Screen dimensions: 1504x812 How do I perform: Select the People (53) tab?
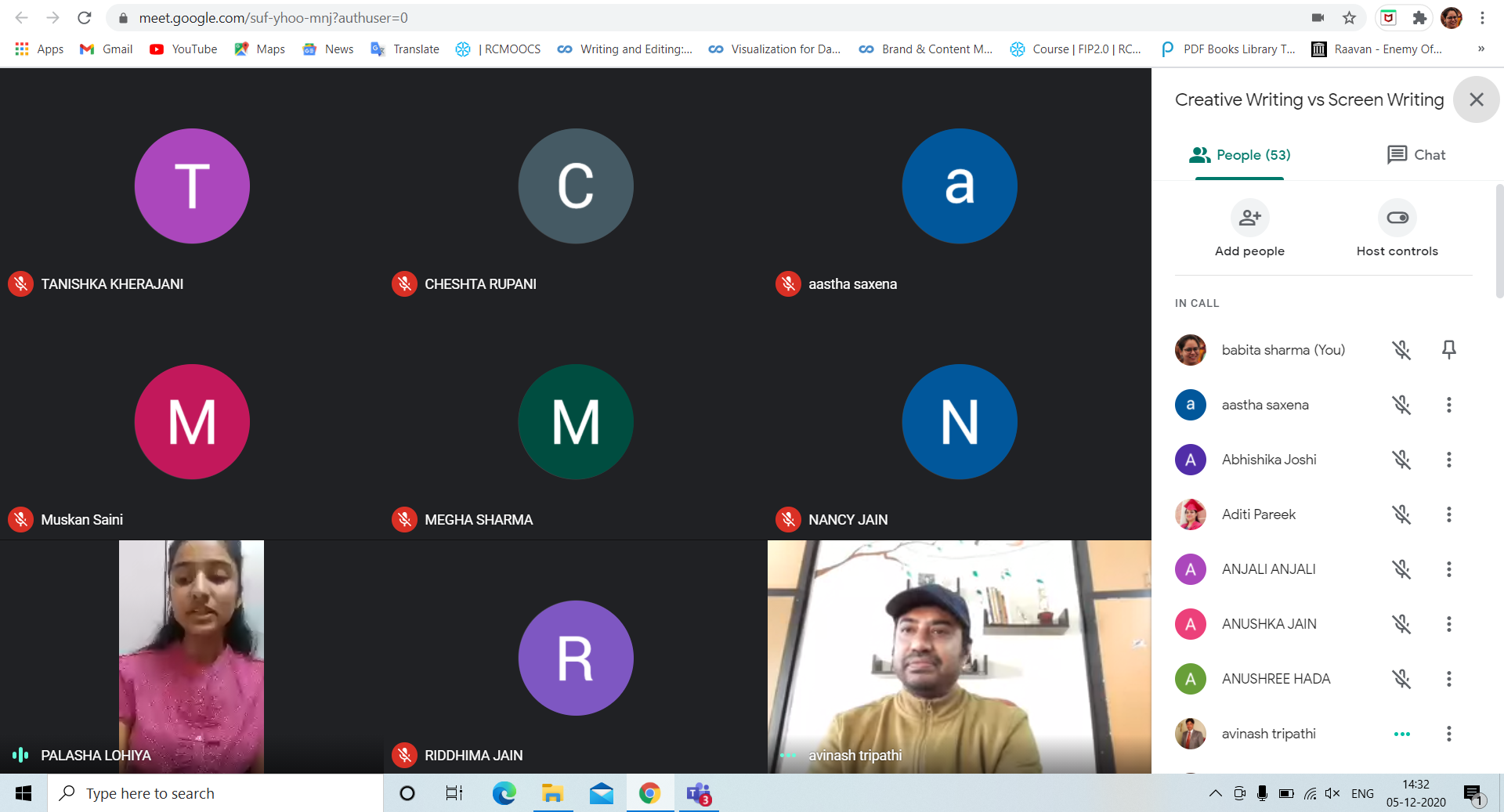[1239, 155]
